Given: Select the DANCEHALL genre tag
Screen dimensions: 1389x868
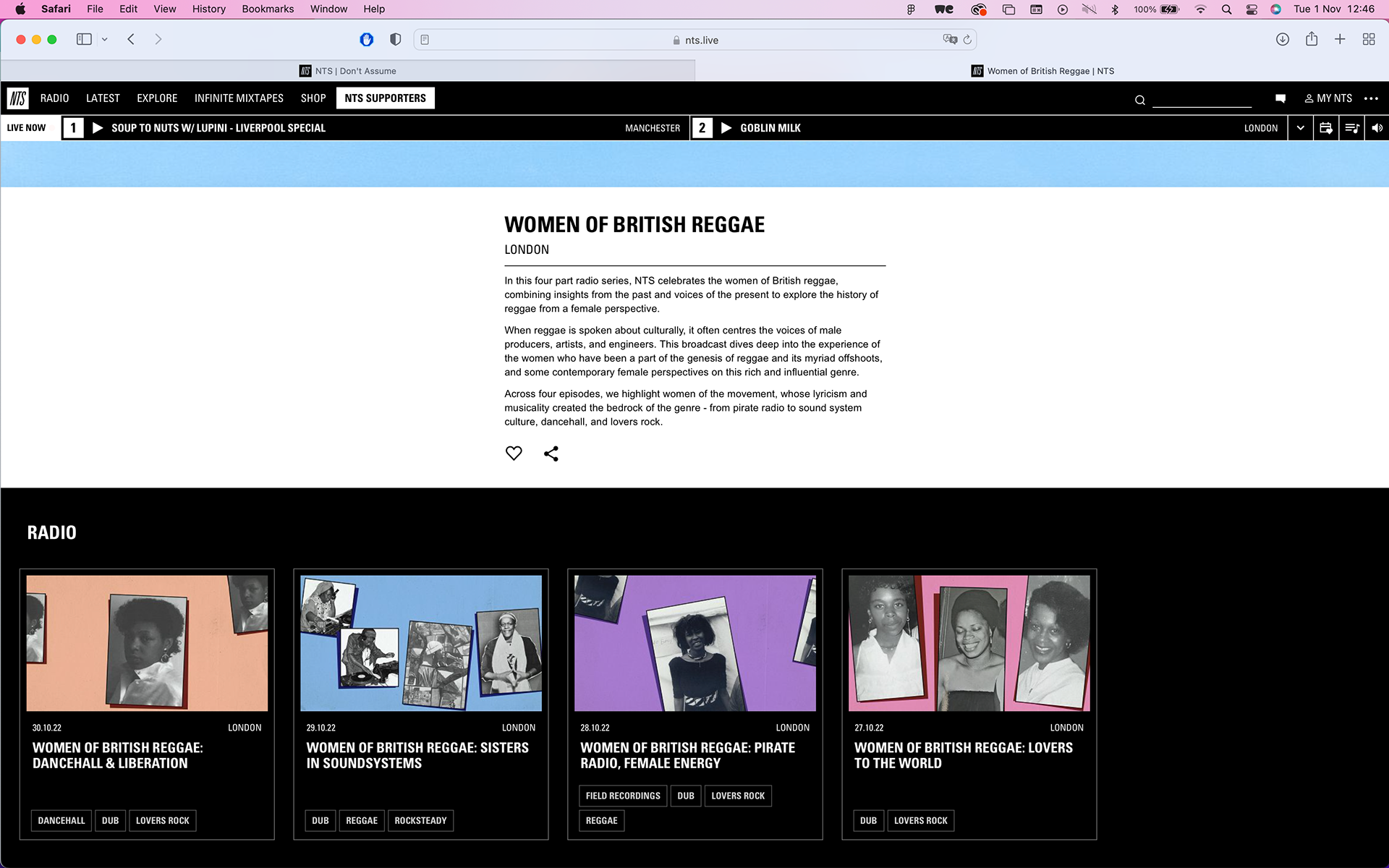Looking at the screenshot, I should coord(61,820).
